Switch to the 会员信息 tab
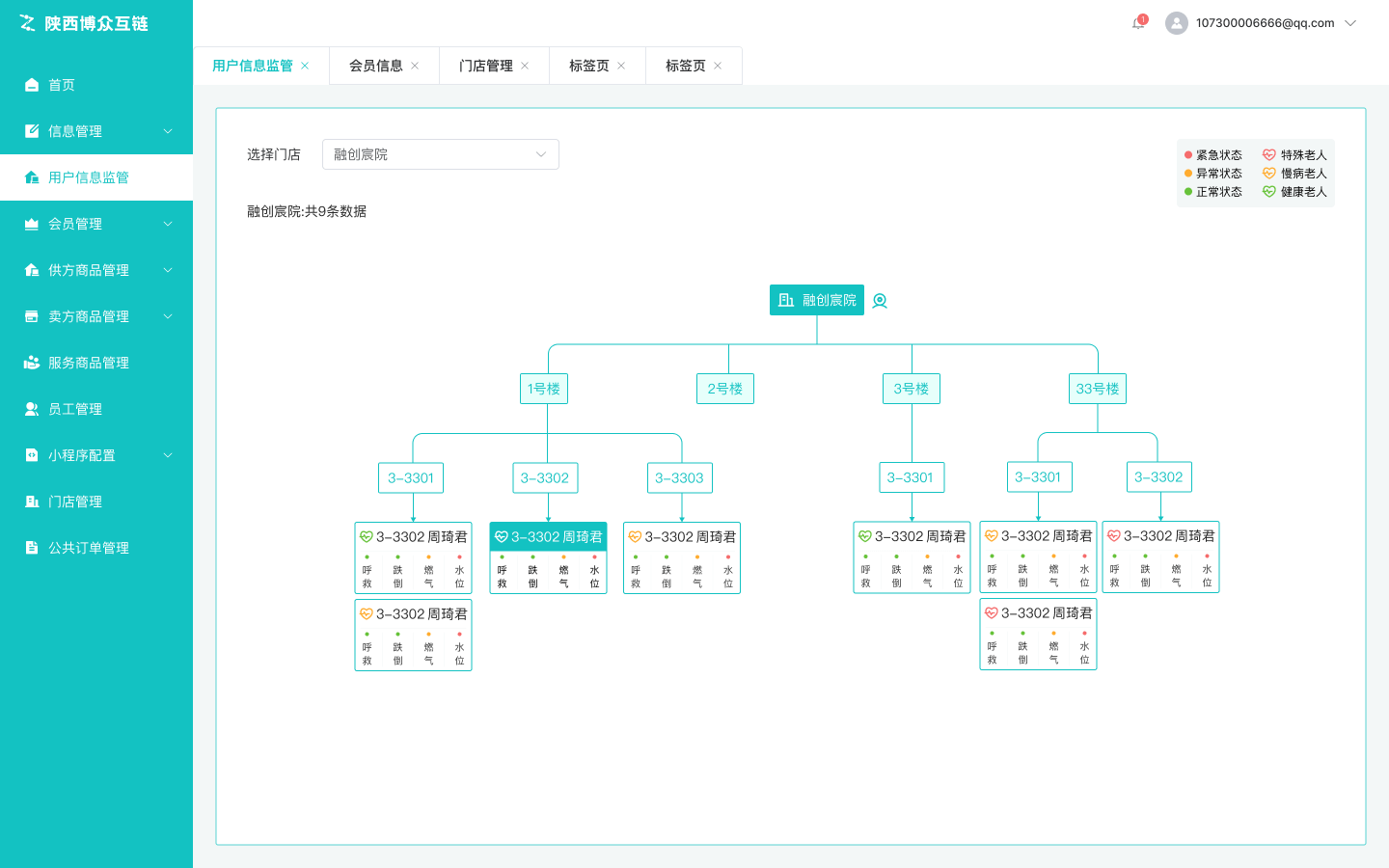The height and width of the screenshot is (868, 1389). coord(376,66)
